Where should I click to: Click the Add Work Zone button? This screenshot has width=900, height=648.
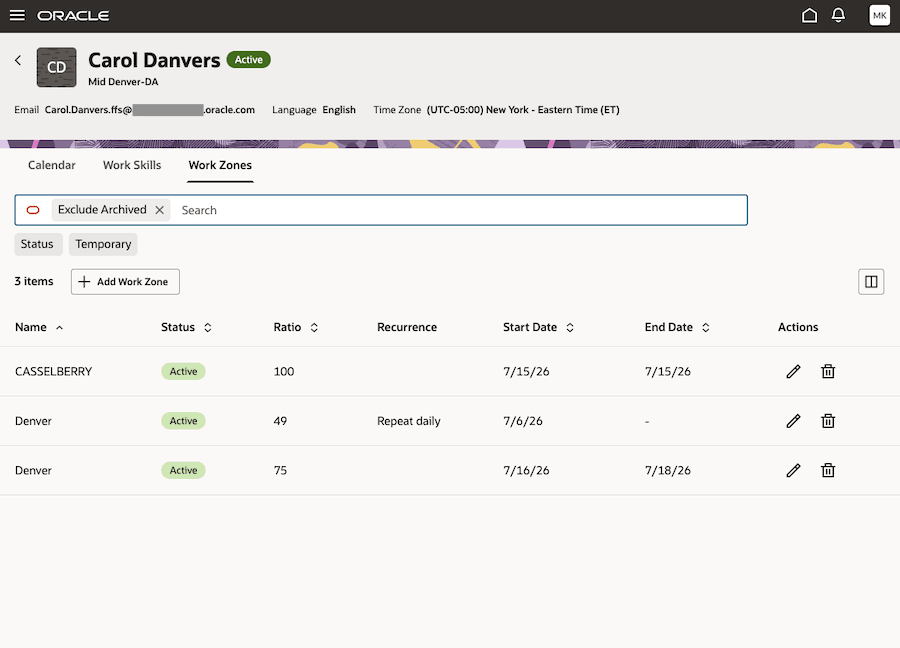[125, 282]
